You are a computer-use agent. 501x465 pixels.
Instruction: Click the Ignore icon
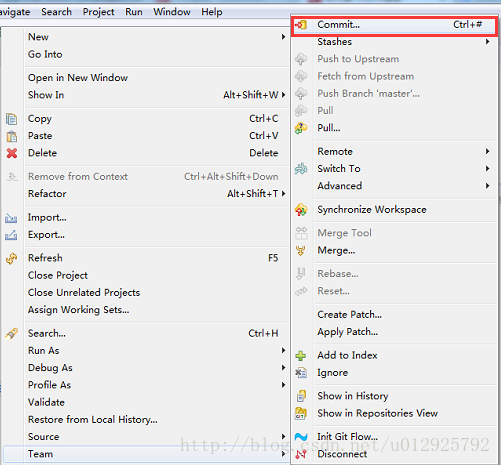301,373
